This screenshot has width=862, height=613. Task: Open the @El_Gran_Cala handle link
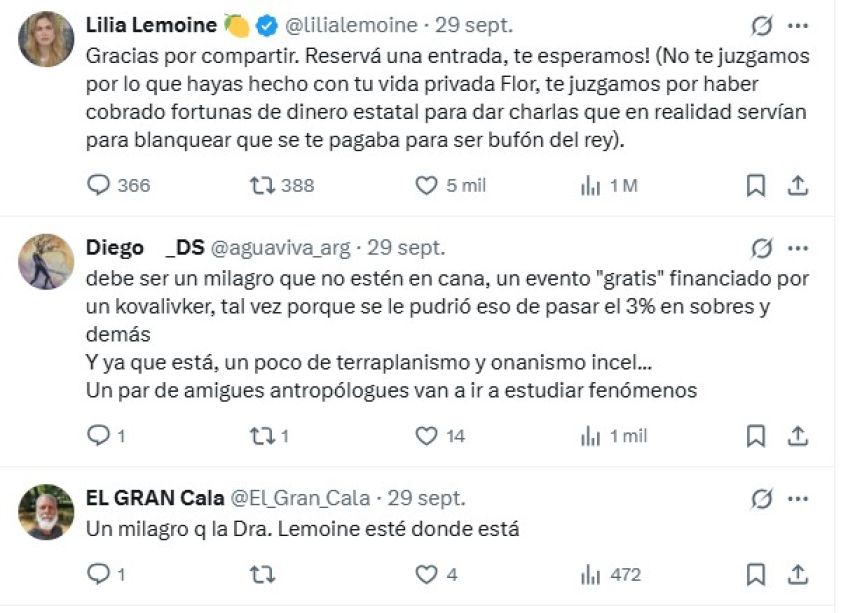[x=301, y=497]
